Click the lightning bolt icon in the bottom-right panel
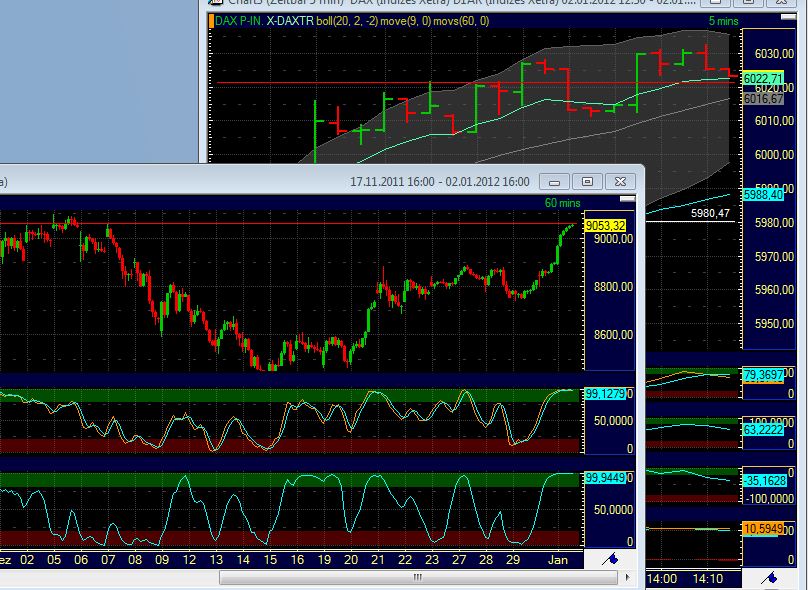 tap(770, 577)
